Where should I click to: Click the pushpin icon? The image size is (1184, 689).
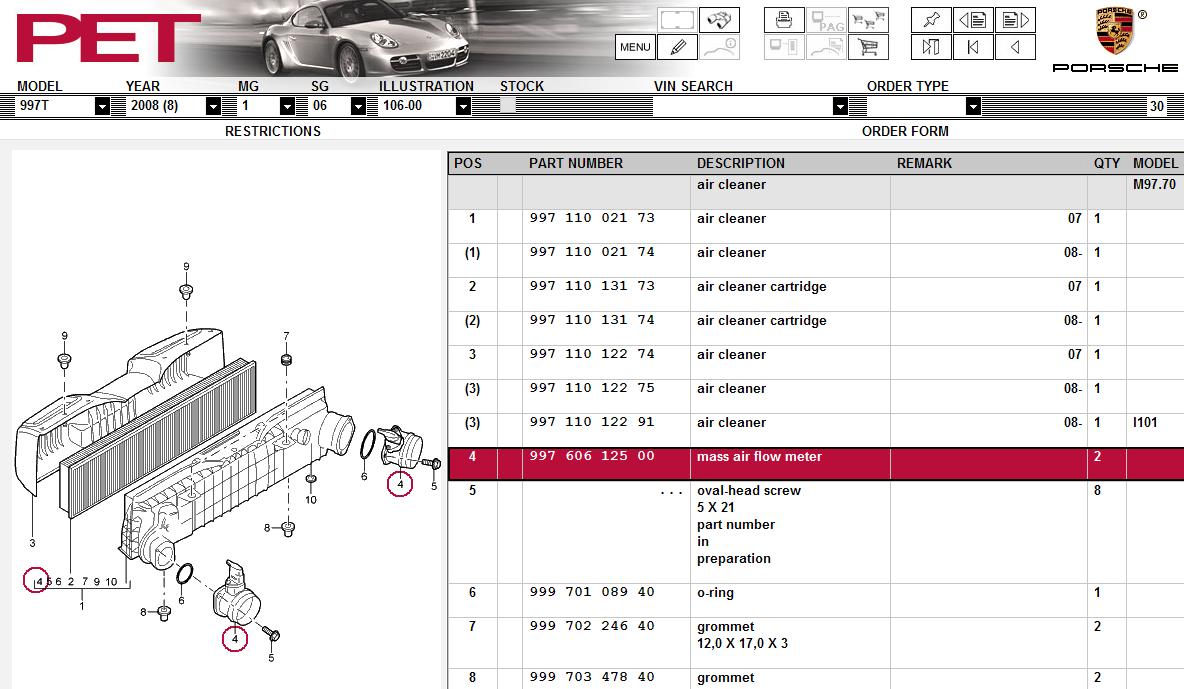931,20
